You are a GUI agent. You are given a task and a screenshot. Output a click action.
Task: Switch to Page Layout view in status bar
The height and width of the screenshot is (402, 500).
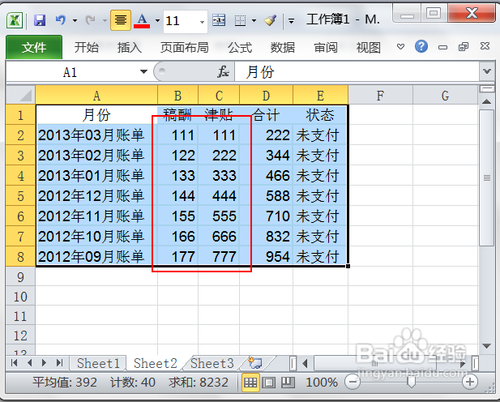(269, 382)
